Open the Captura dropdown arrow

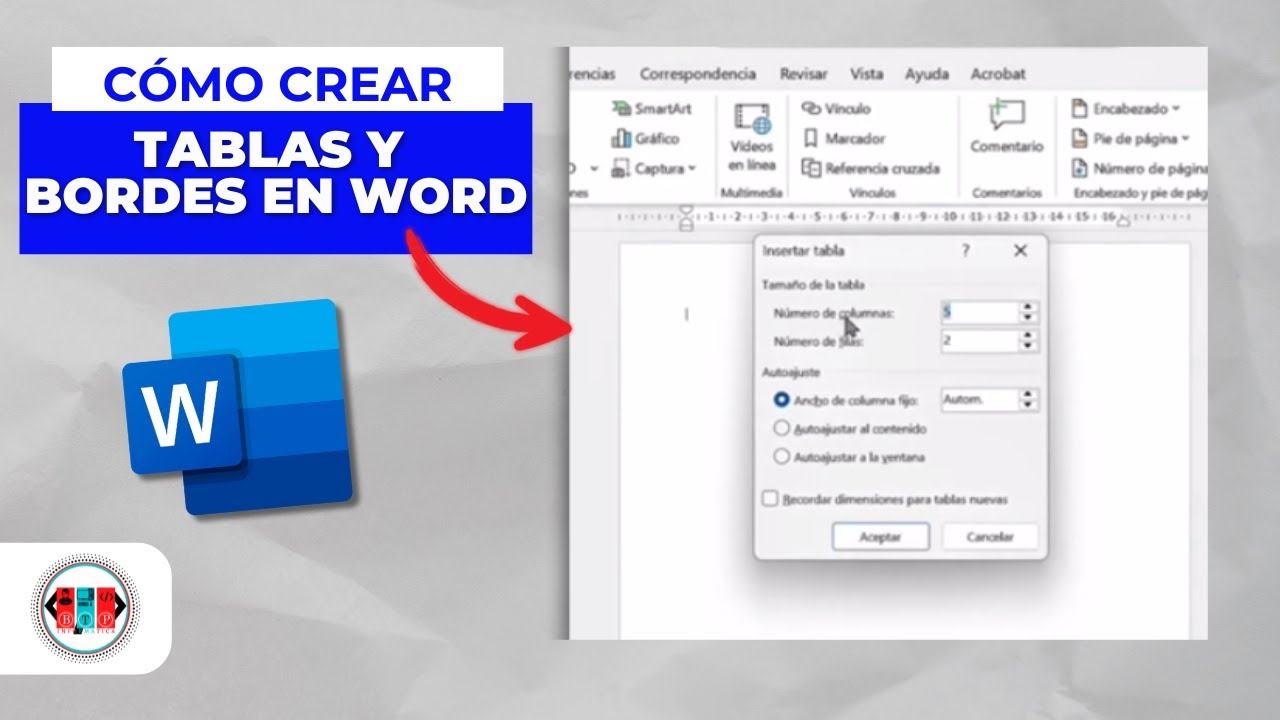(x=691, y=169)
